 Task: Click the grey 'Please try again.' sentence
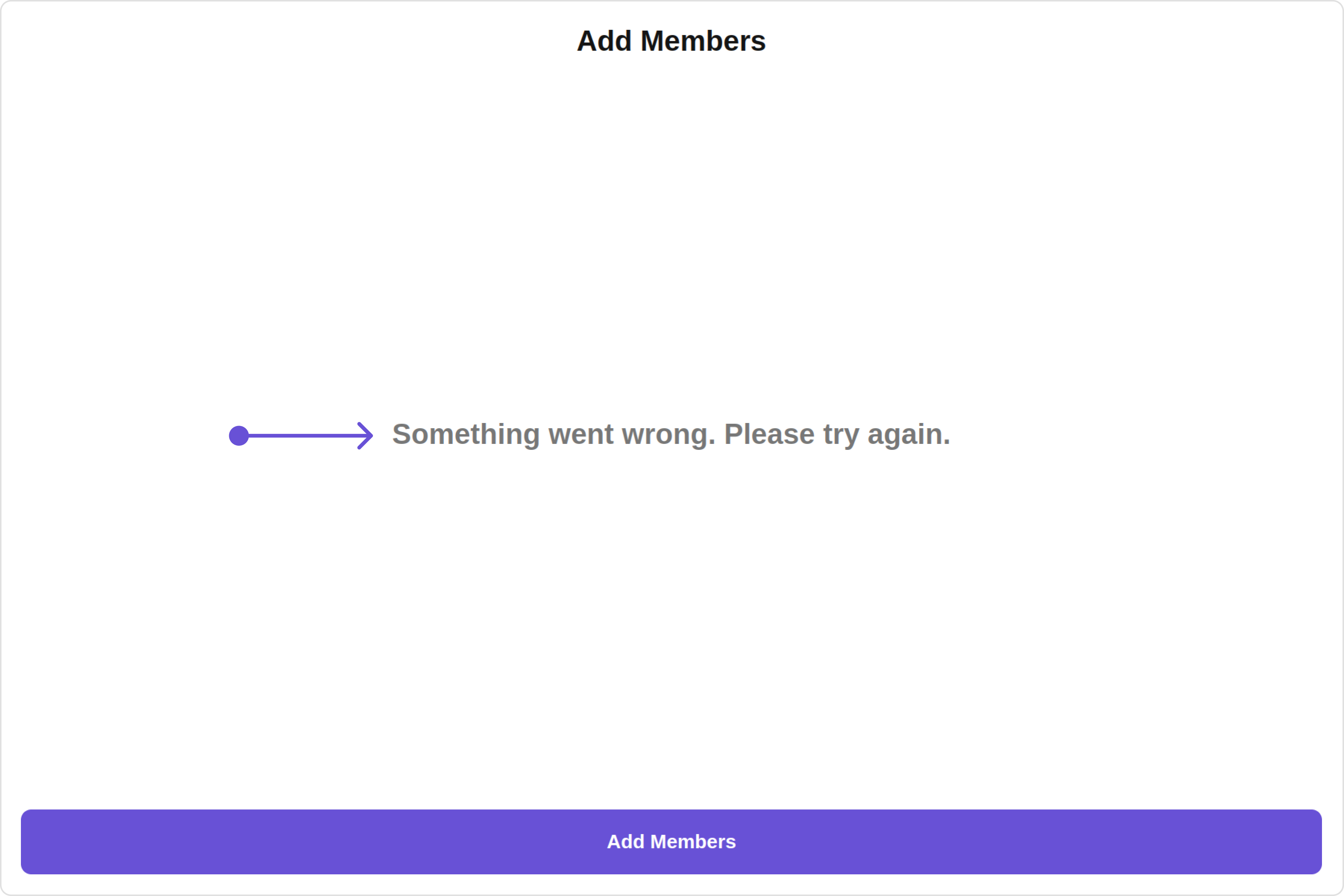pyautogui.click(x=837, y=435)
